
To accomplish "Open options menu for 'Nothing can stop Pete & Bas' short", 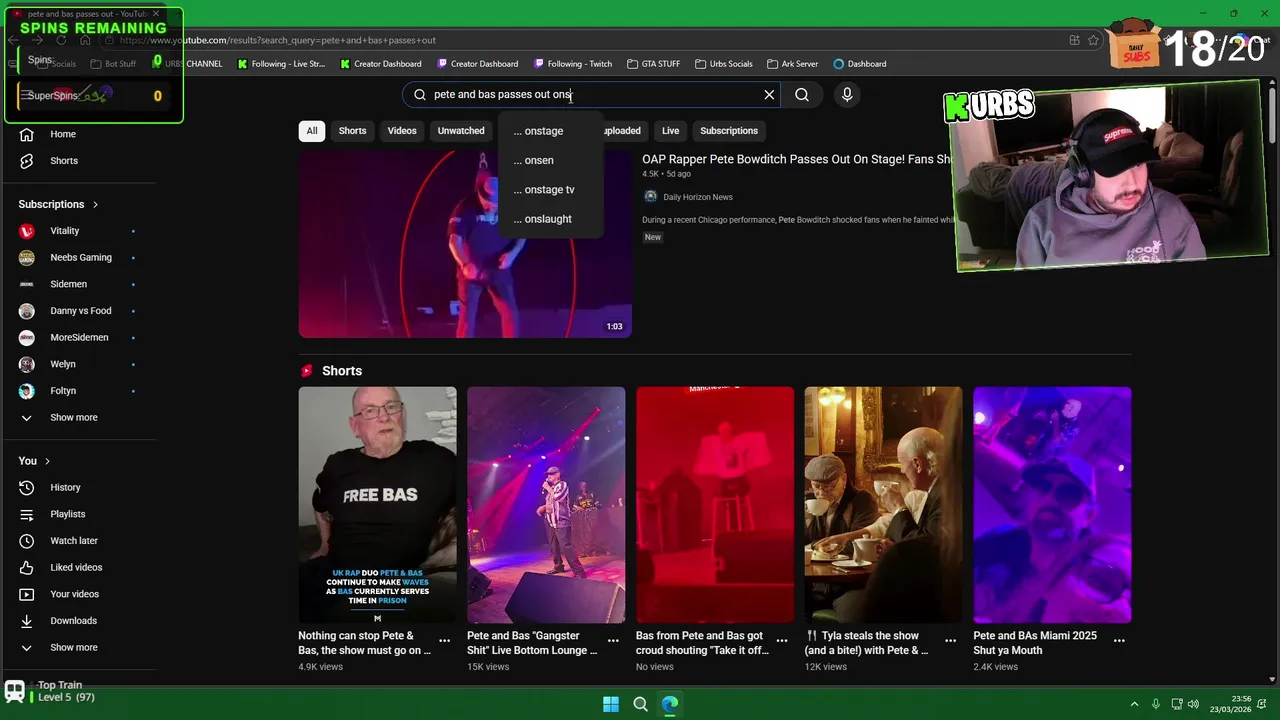I will coord(445,641).
